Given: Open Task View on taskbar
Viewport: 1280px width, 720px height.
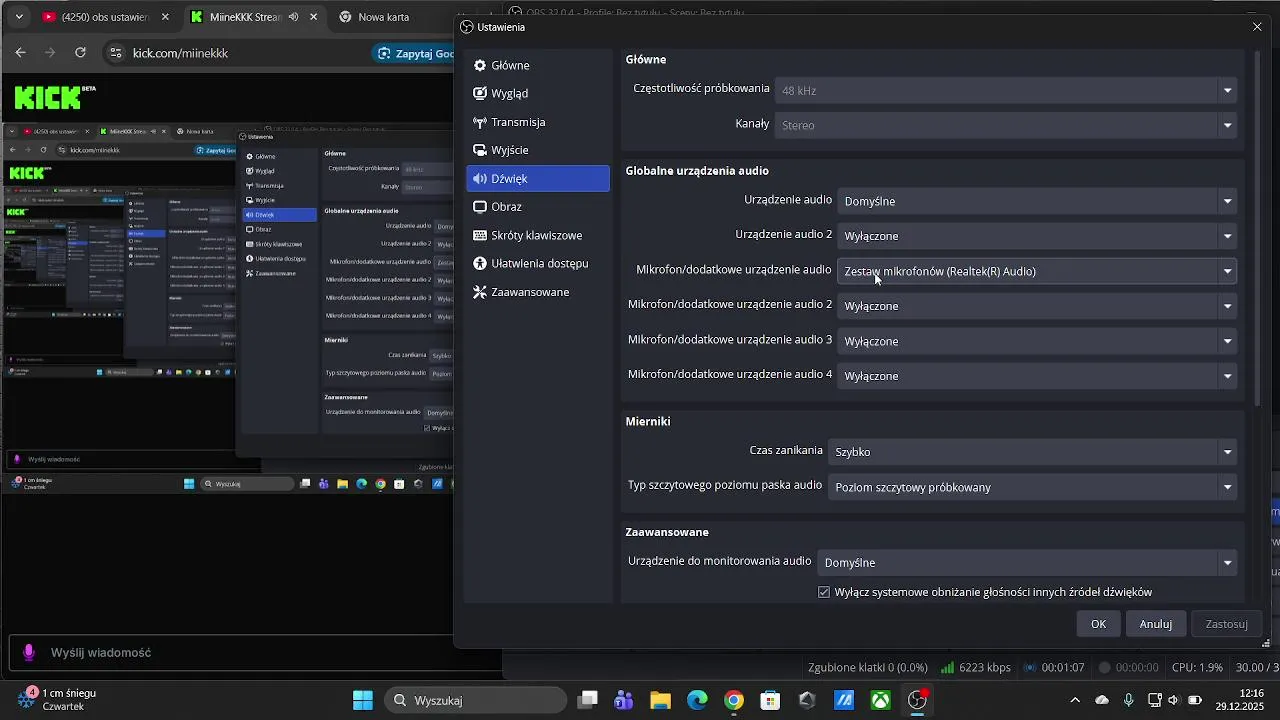Looking at the screenshot, I should [x=588, y=700].
